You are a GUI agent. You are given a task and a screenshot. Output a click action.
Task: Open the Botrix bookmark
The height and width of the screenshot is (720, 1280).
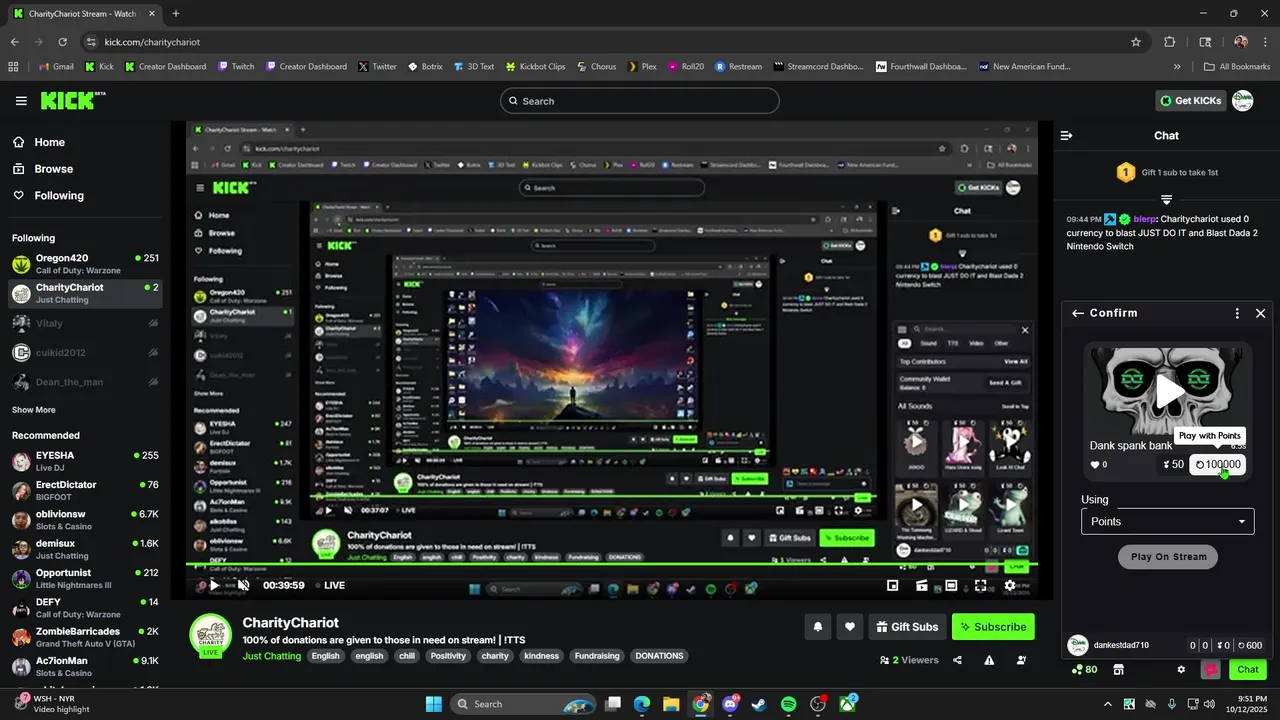[425, 67]
